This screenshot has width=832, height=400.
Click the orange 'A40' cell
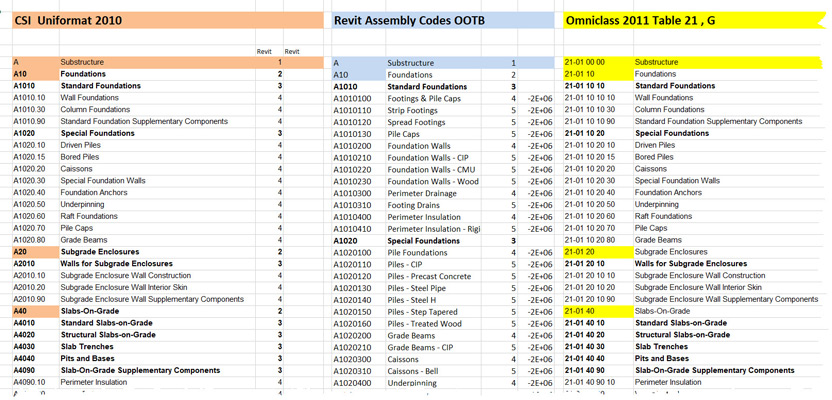[36, 311]
